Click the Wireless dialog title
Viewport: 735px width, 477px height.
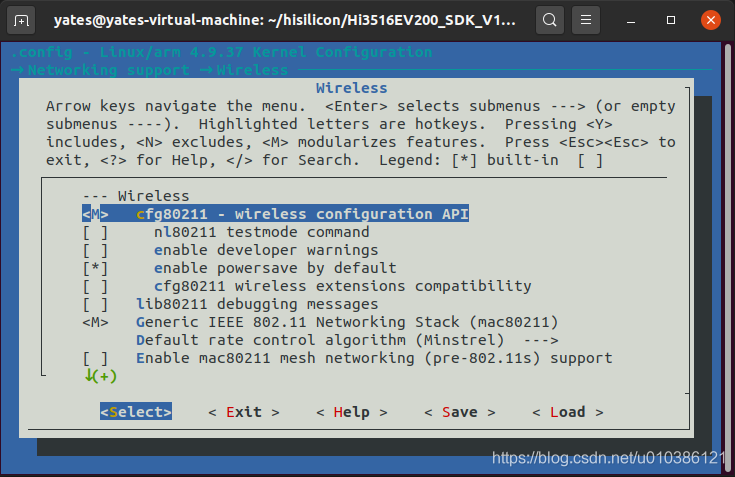pyautogui.click(x=352, y=88)
